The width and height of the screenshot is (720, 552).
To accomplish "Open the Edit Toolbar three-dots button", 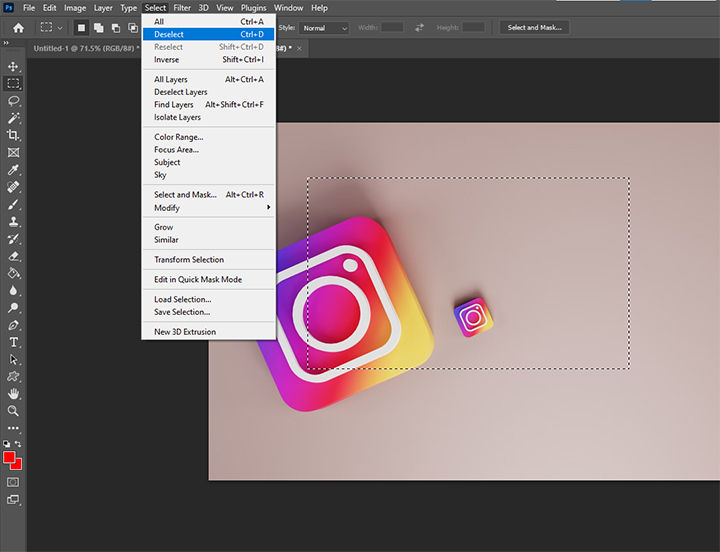I will point(13,428).
